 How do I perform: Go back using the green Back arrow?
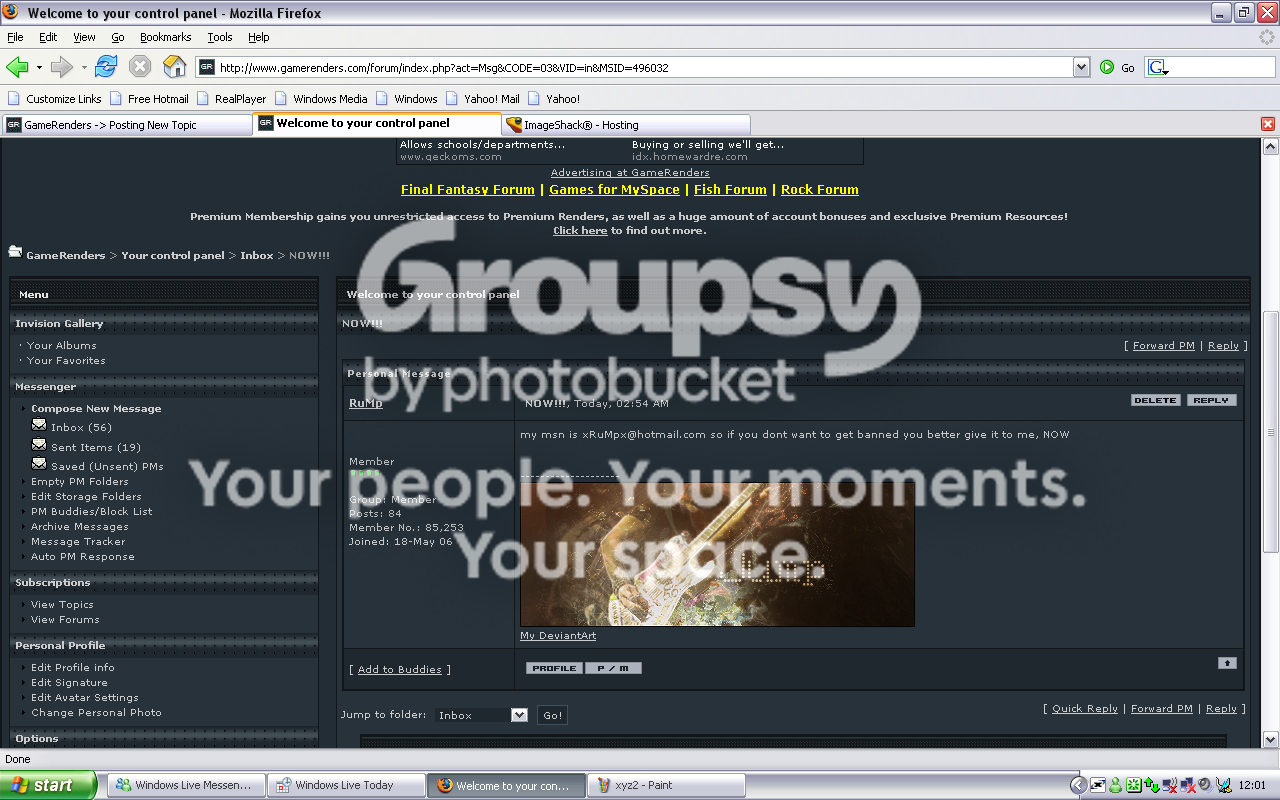point(17,67)
